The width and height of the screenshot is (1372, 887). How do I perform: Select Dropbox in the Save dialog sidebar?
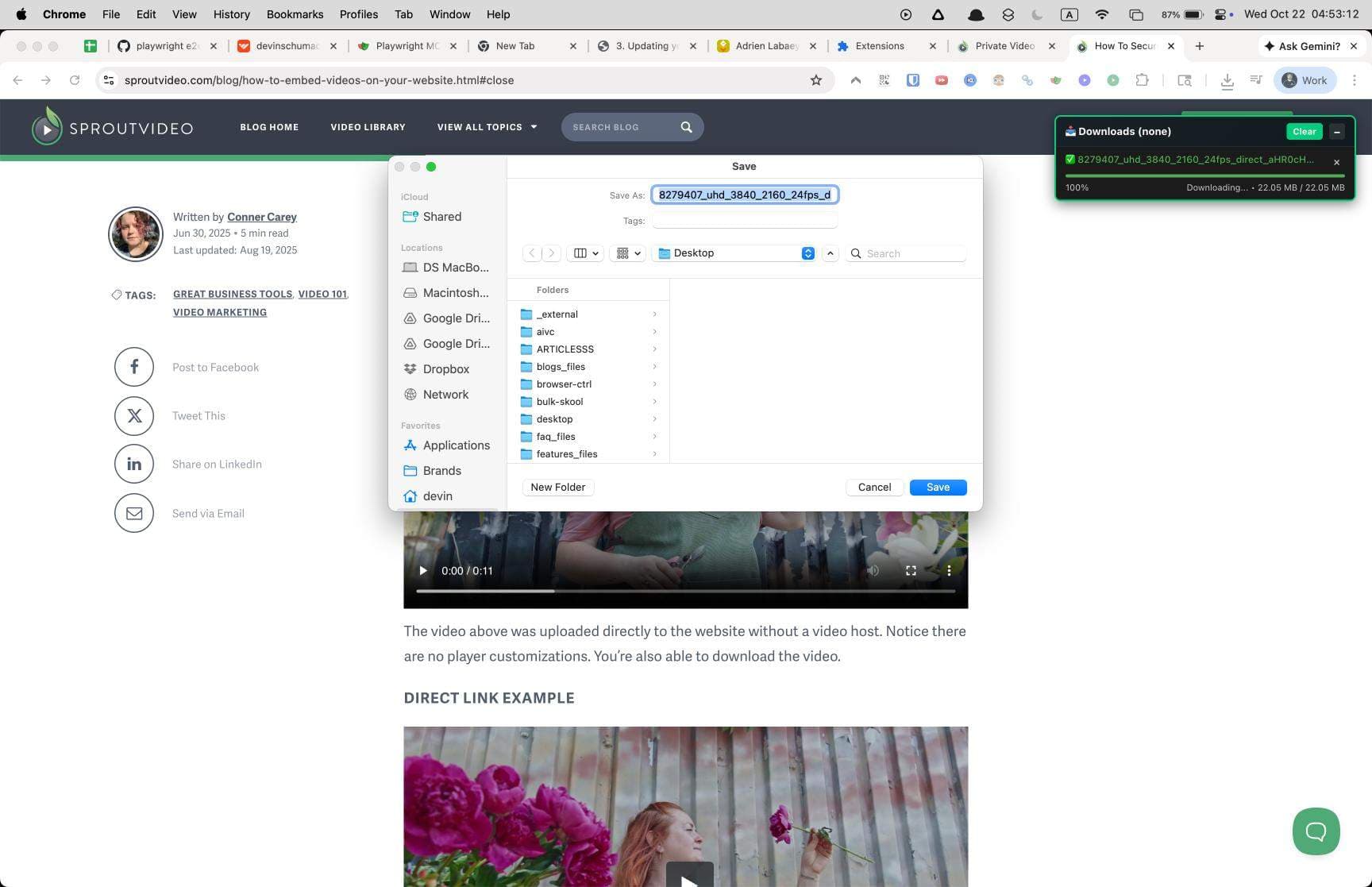pos(446,368)
